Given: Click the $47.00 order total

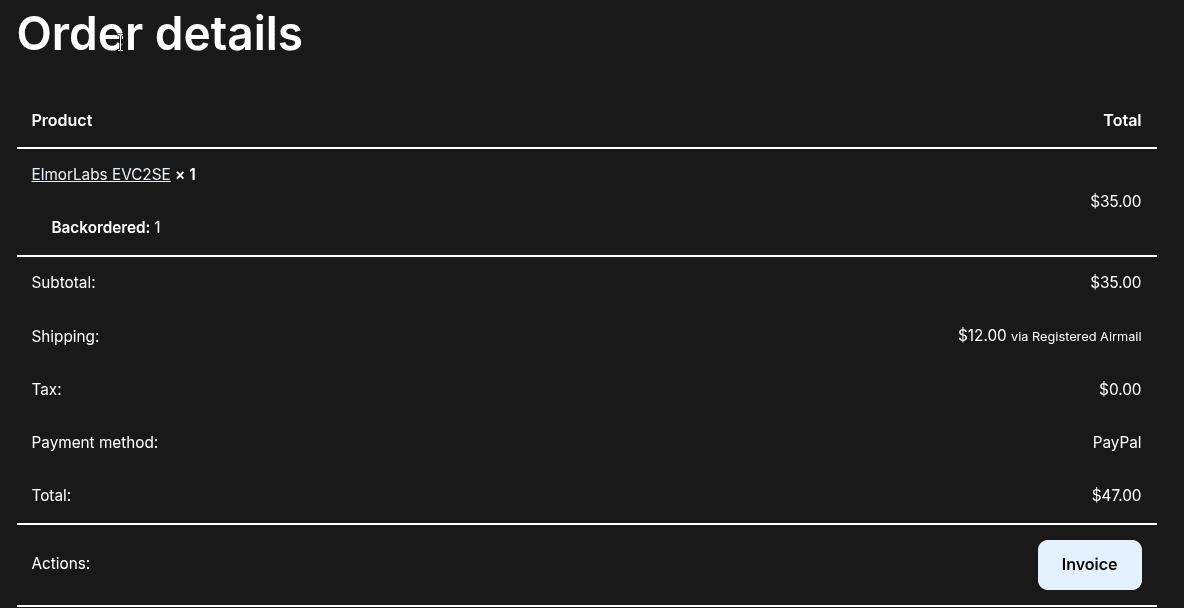Looking at the screenshot, I should 1116,496.
